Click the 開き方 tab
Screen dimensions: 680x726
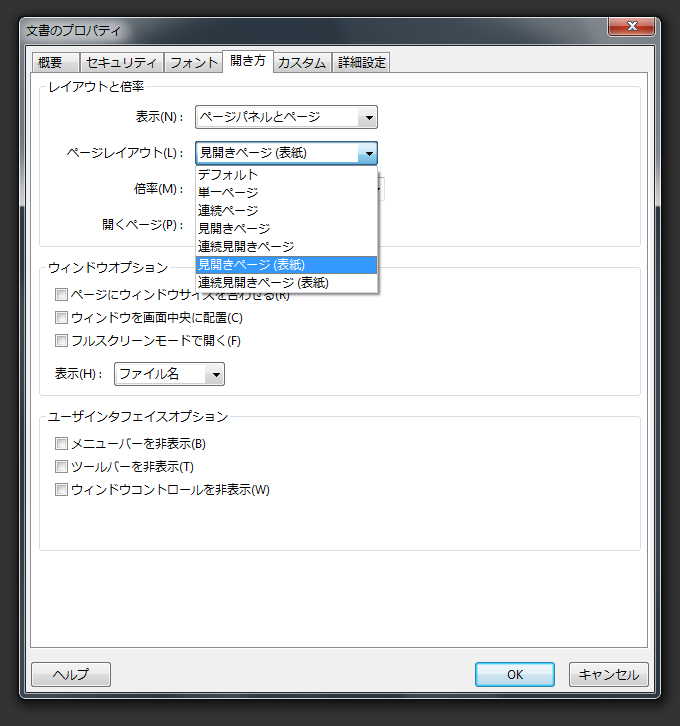(x=248, y=61)
